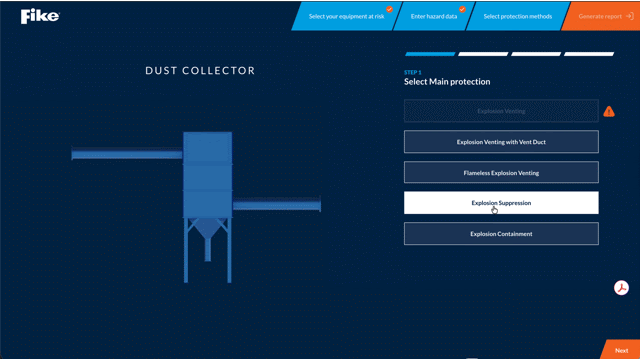
Task: Click the dust collector illustration
Action: click(196, 207)
